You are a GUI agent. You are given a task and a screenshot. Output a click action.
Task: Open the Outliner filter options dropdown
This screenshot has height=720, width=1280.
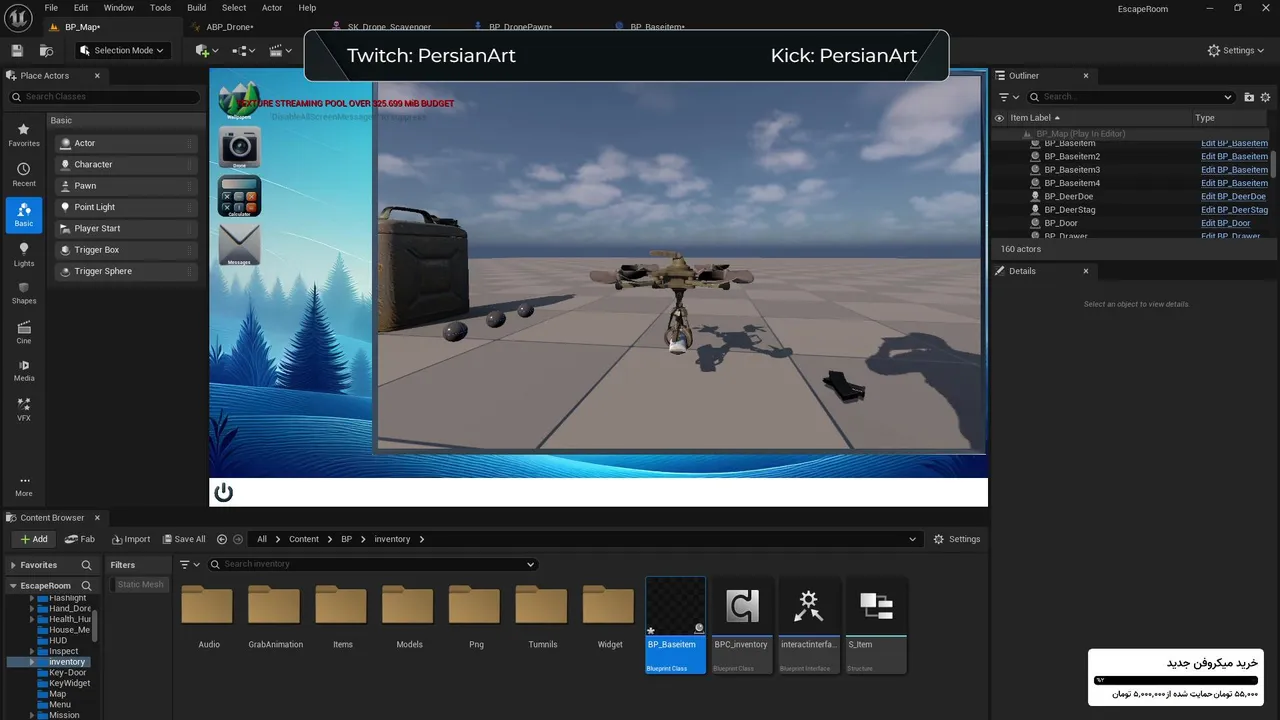coord(1008,97)
